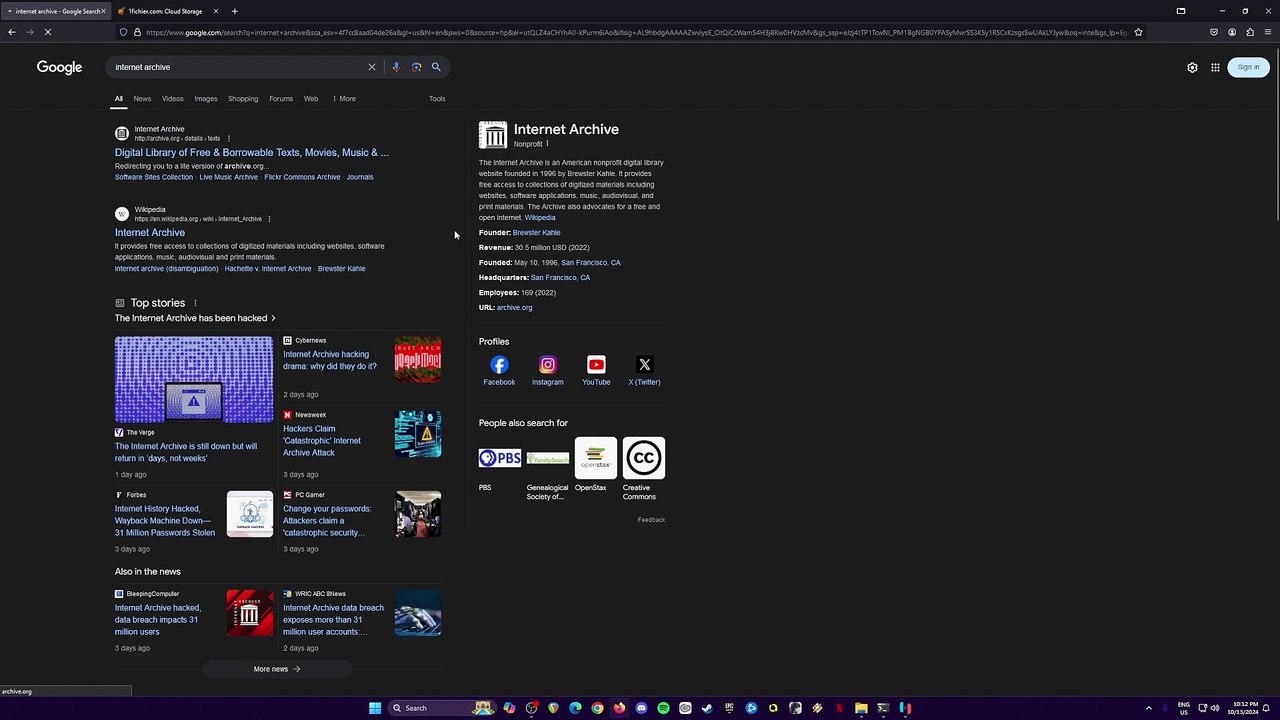Click the search query input field
1280x720 pixels.
coord(238,67)
